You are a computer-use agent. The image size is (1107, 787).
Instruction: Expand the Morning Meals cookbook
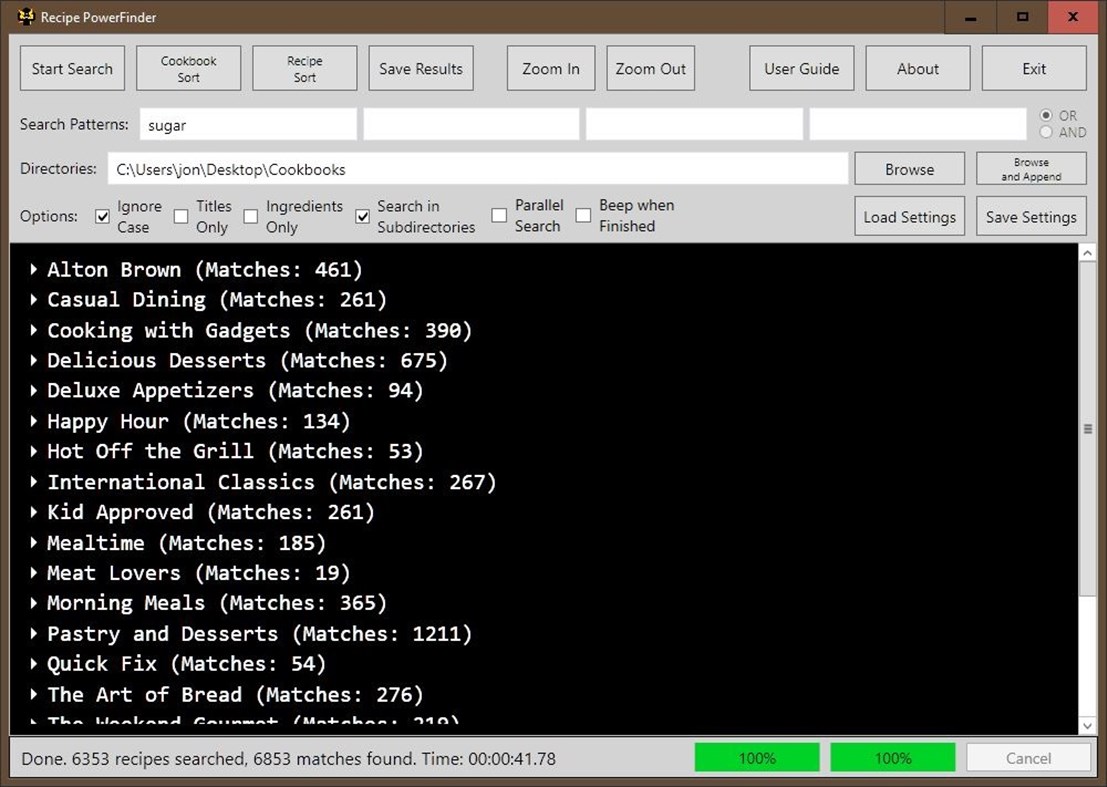33,603
